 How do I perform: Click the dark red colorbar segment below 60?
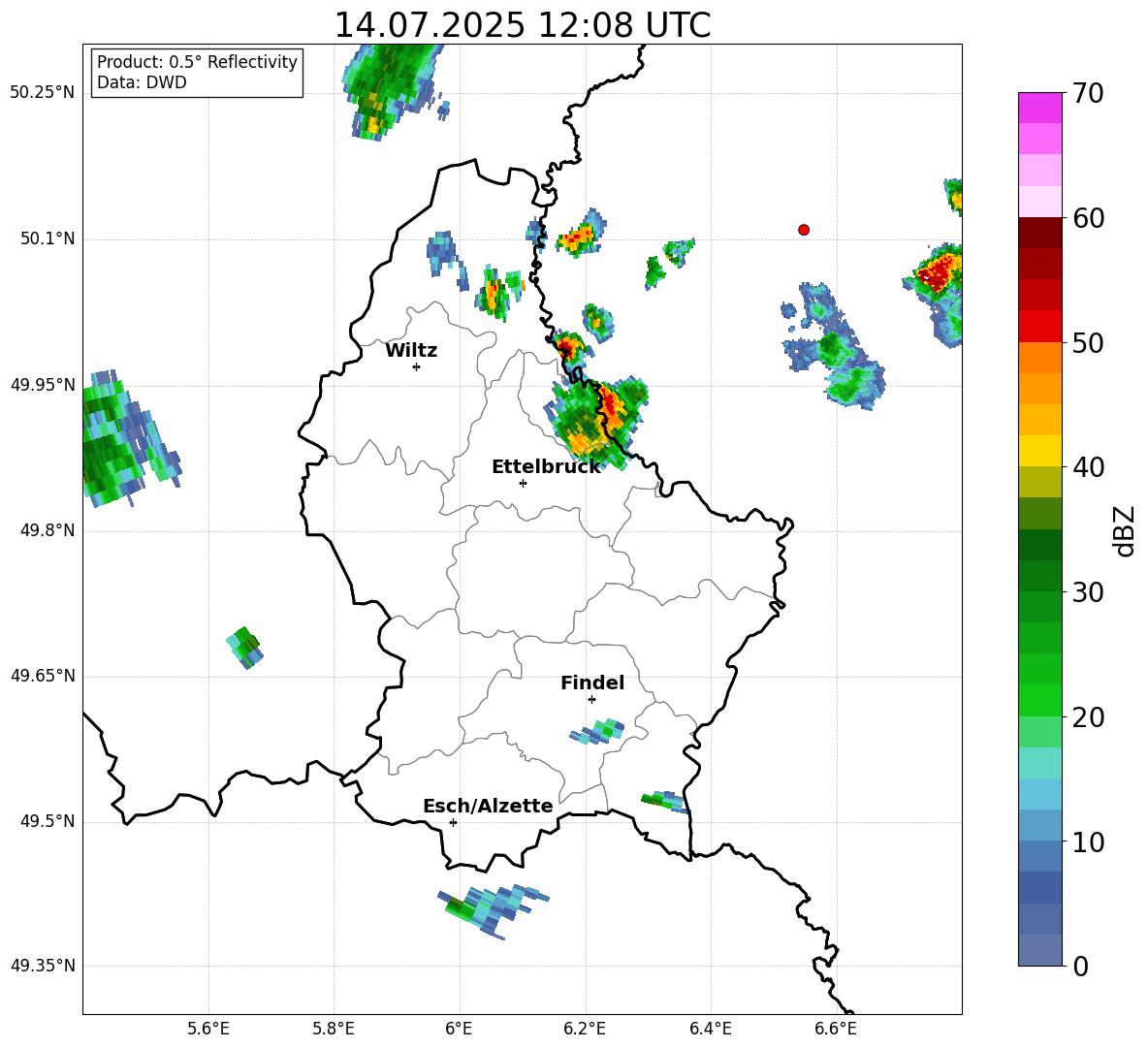pyautogui.click(x=1039, y=233)
